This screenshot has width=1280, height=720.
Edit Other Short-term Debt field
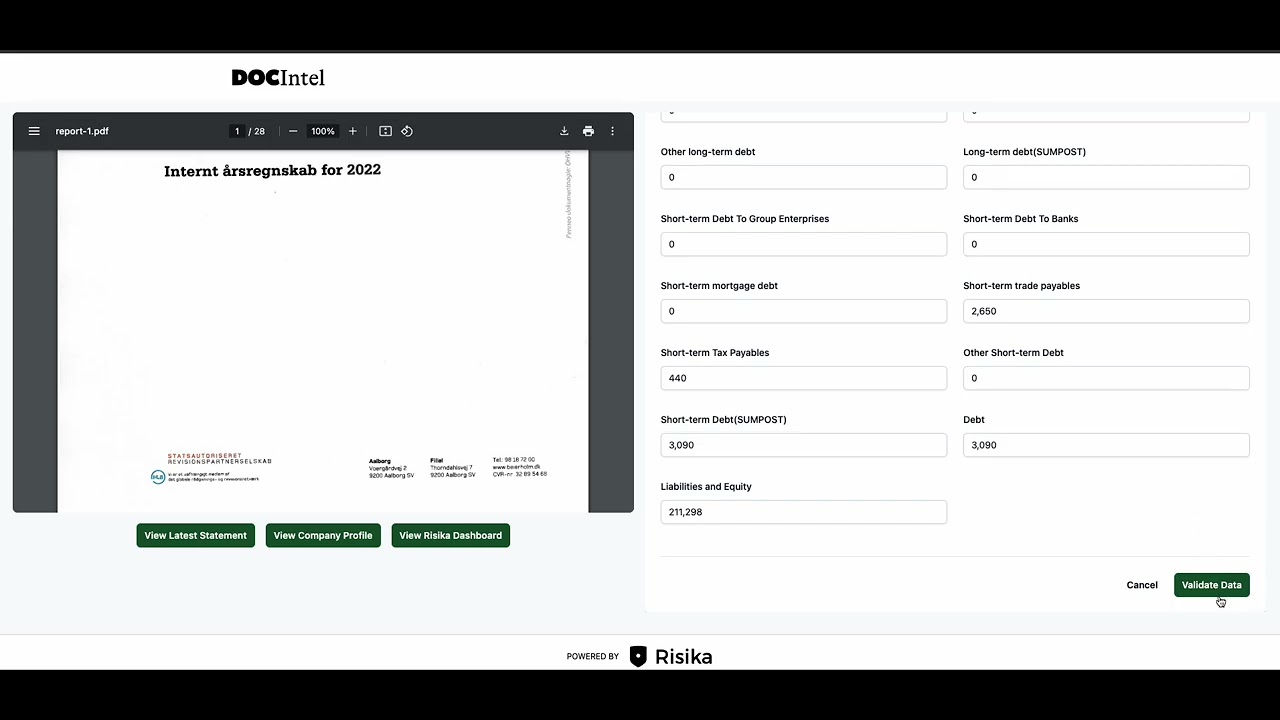coord(1106,378)
